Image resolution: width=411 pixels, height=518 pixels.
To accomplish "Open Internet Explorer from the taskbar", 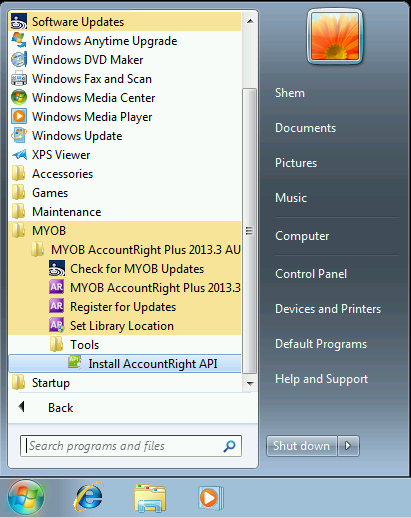I will pos(89,497).
